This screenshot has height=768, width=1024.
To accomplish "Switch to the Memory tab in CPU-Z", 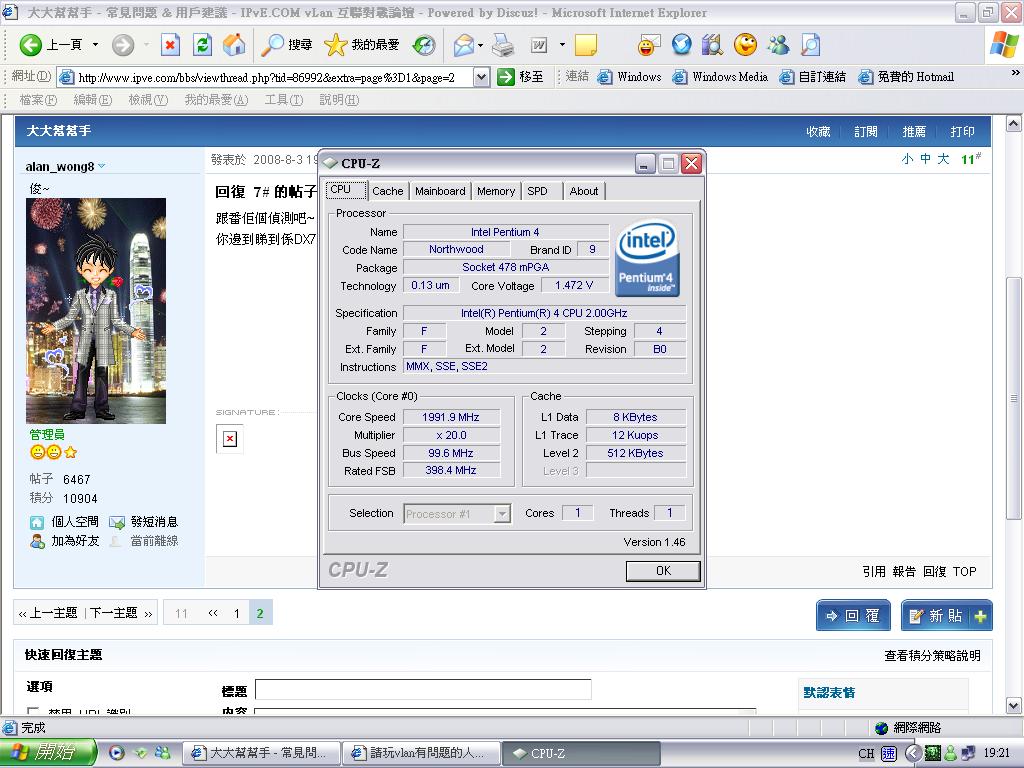I will tap(495, 191).
